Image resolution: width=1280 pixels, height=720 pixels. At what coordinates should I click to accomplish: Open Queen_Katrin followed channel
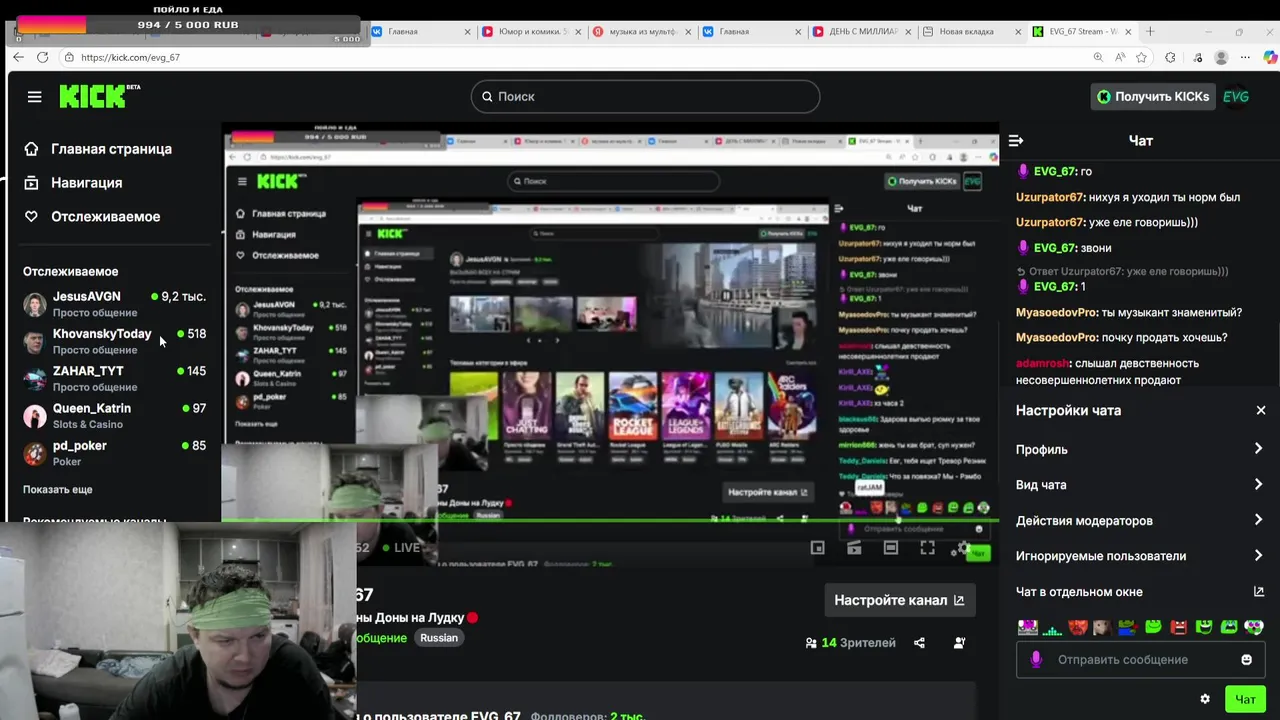(x=115, y=416)
